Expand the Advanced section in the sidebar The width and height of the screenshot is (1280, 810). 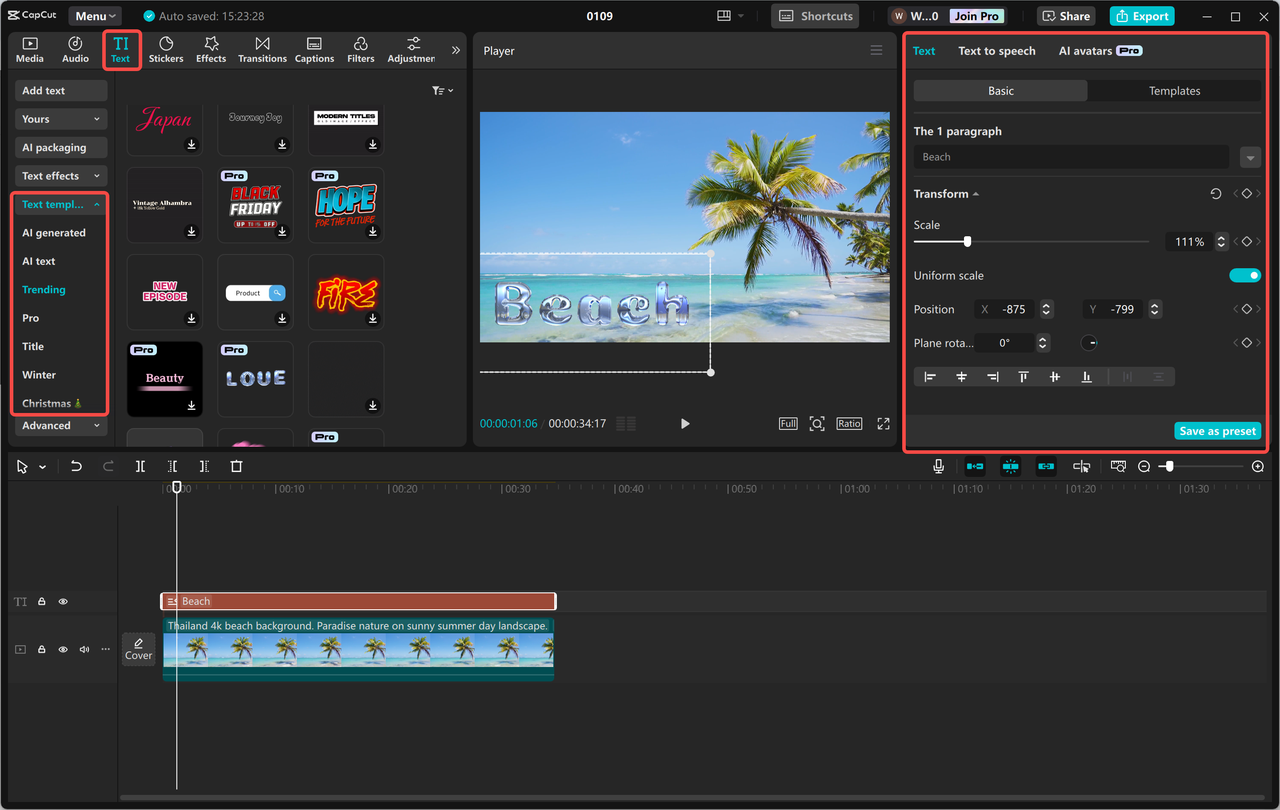59,425
